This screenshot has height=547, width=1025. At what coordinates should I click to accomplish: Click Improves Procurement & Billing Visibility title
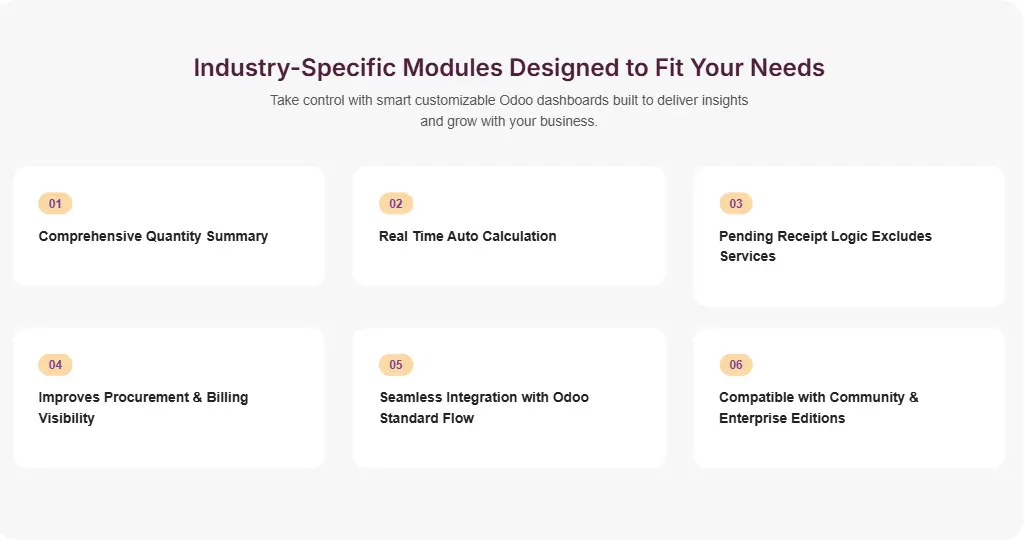coord(143,407)
